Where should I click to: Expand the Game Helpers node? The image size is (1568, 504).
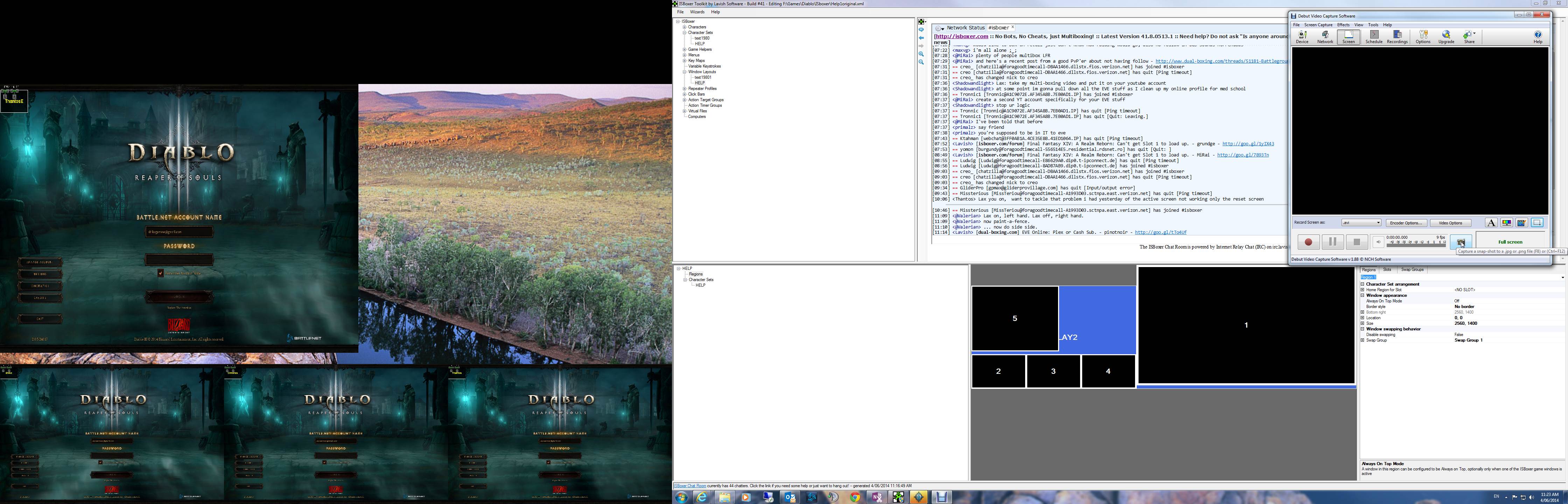pyautogui.click(x=684, y=50)
